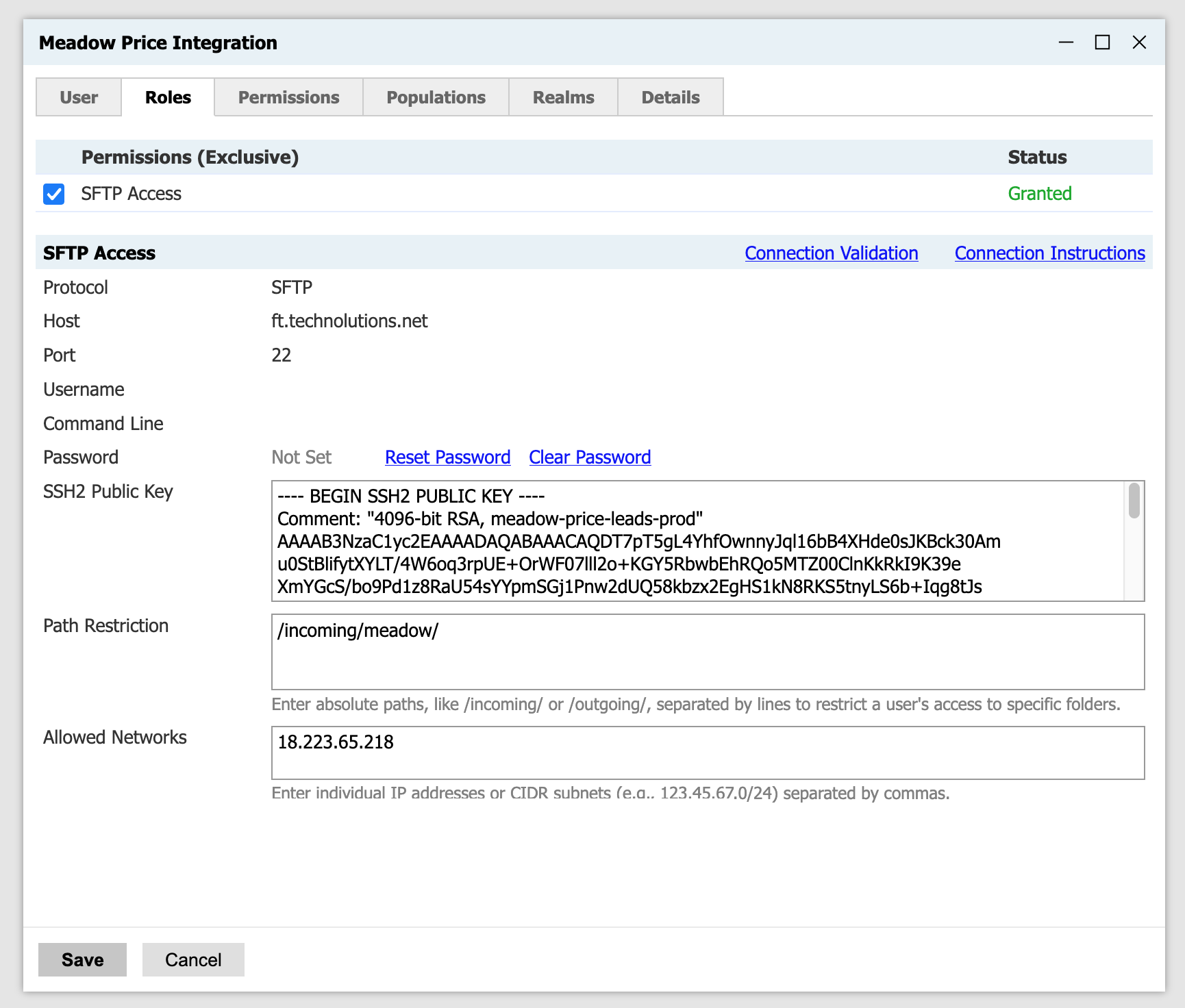Click the Status column header

point(1037,157)
